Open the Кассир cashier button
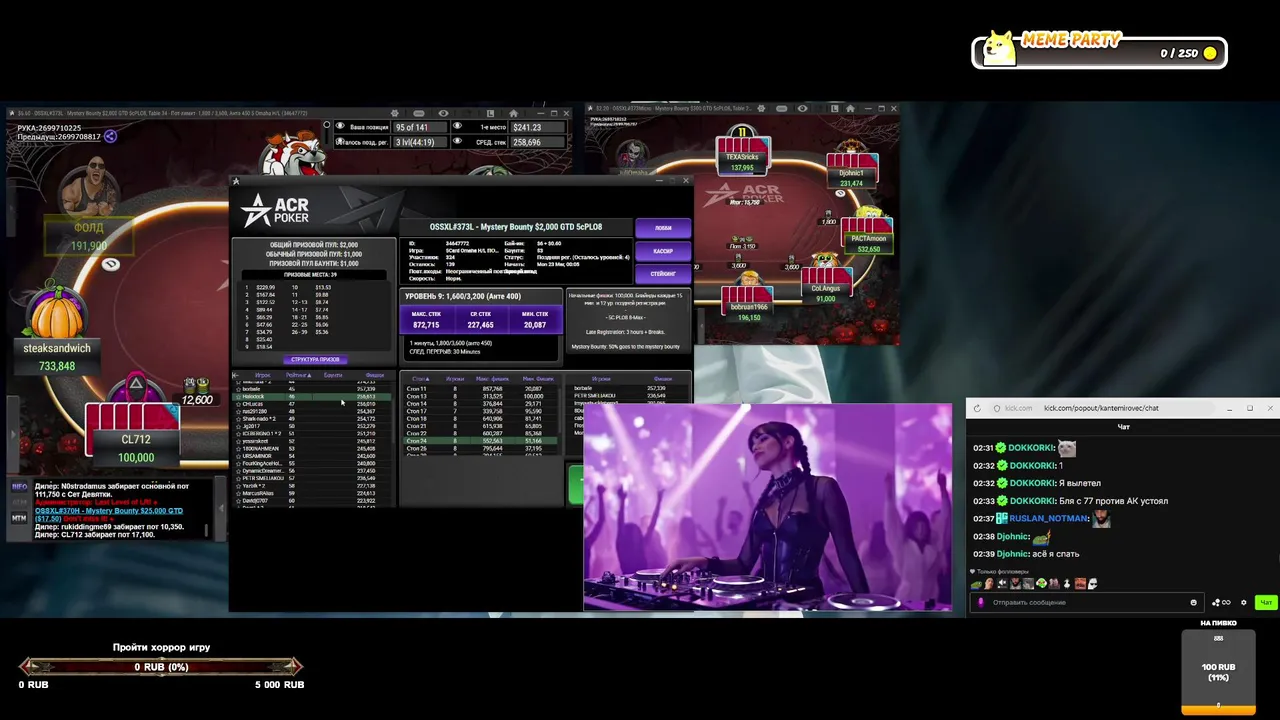This screenshot has width=1280, height=720. tap(663, 251)
